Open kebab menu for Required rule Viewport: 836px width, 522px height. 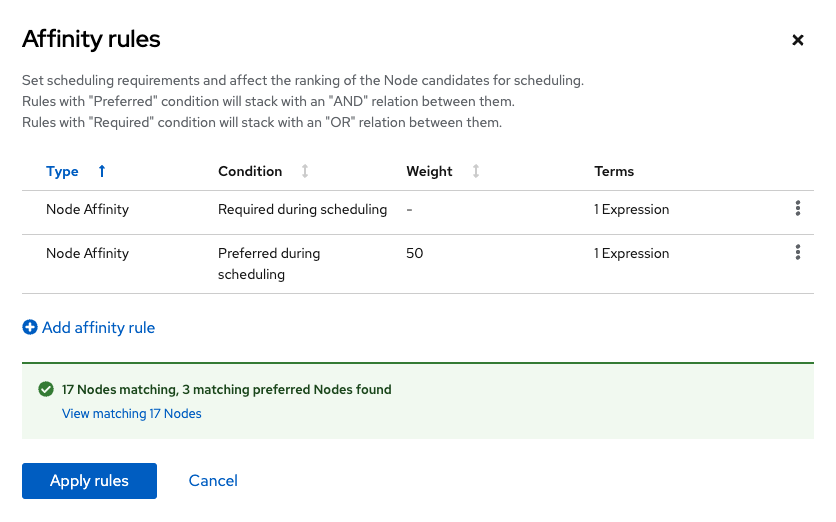pyautogui.click(x=797, y=209)
